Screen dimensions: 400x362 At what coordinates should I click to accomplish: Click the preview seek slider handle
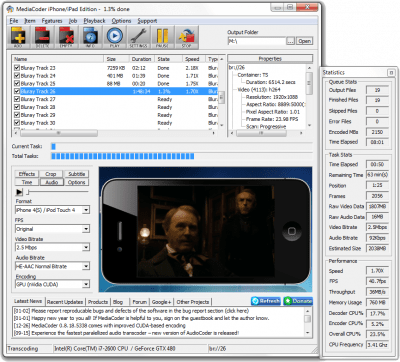coord(28,192)
